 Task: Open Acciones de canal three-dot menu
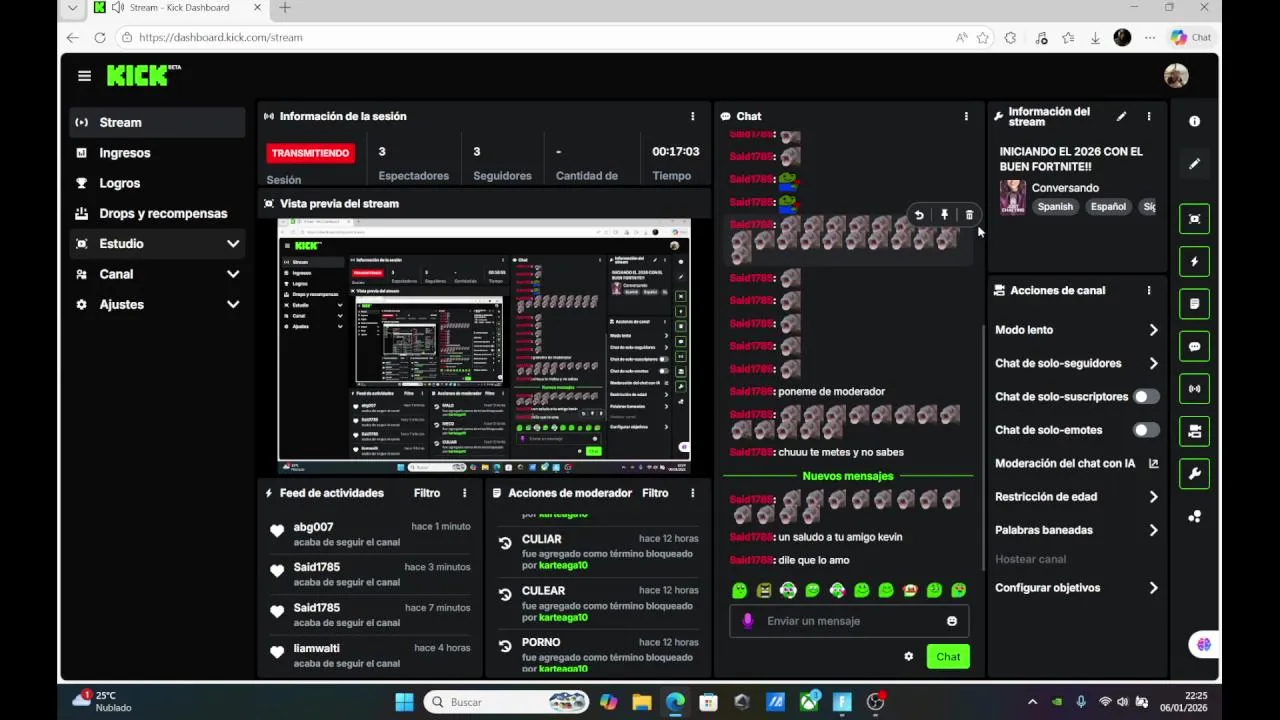(x=1149, y=290)
